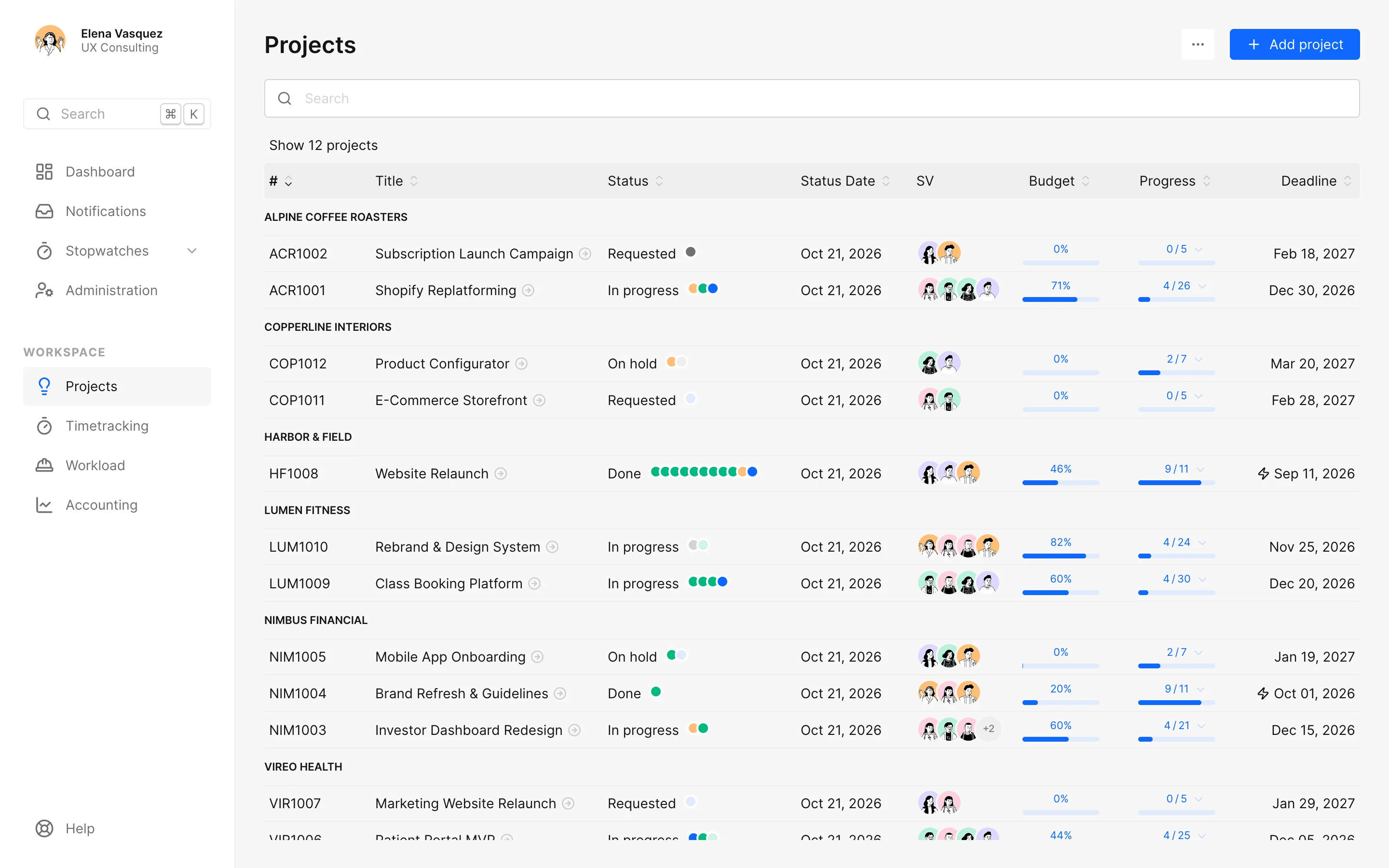The image size is (1389, 868).
Task: Click the Accounting chart icon
Action: [x=44, y=505]
